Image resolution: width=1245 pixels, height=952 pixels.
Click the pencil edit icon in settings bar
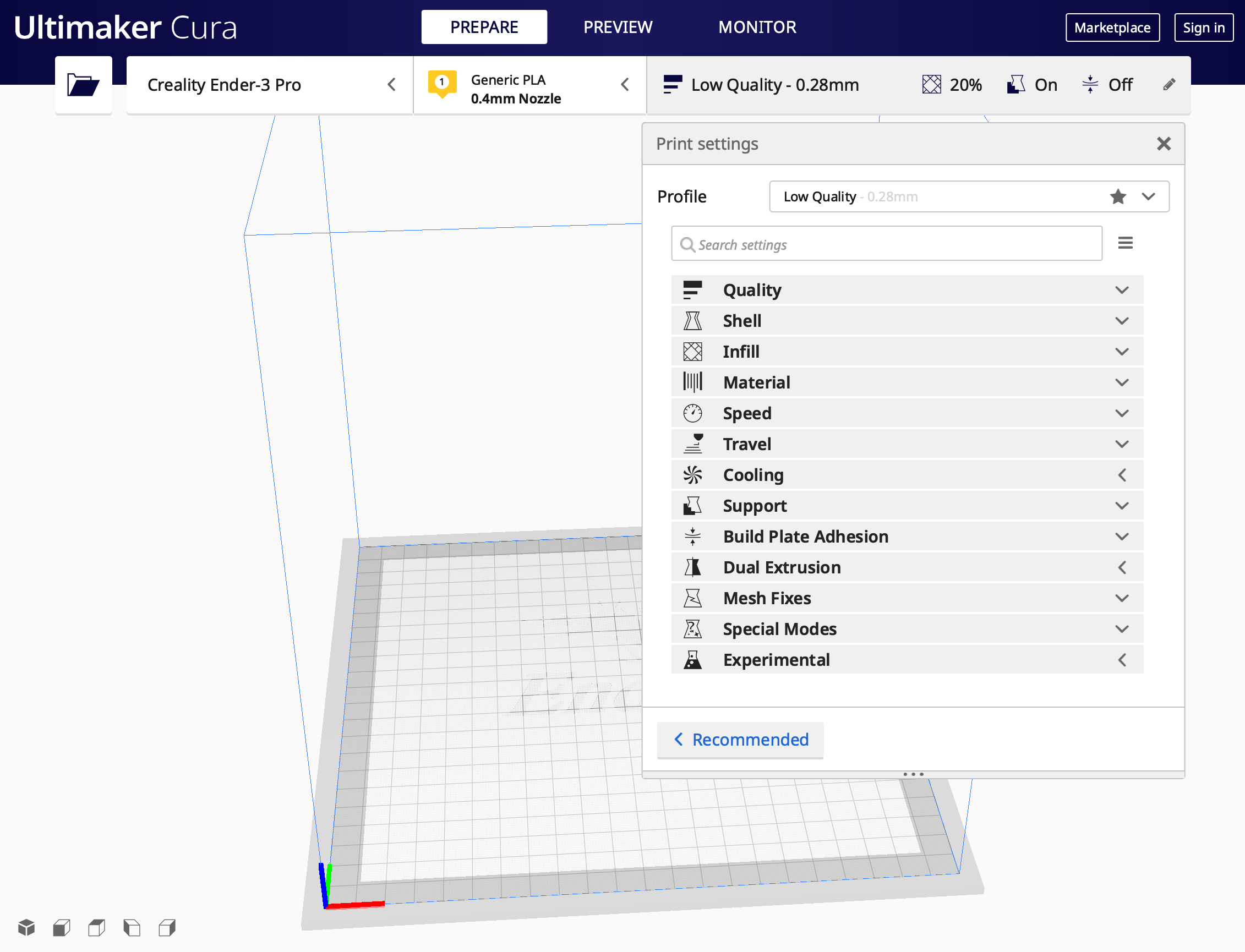[x=1168, y=85]
